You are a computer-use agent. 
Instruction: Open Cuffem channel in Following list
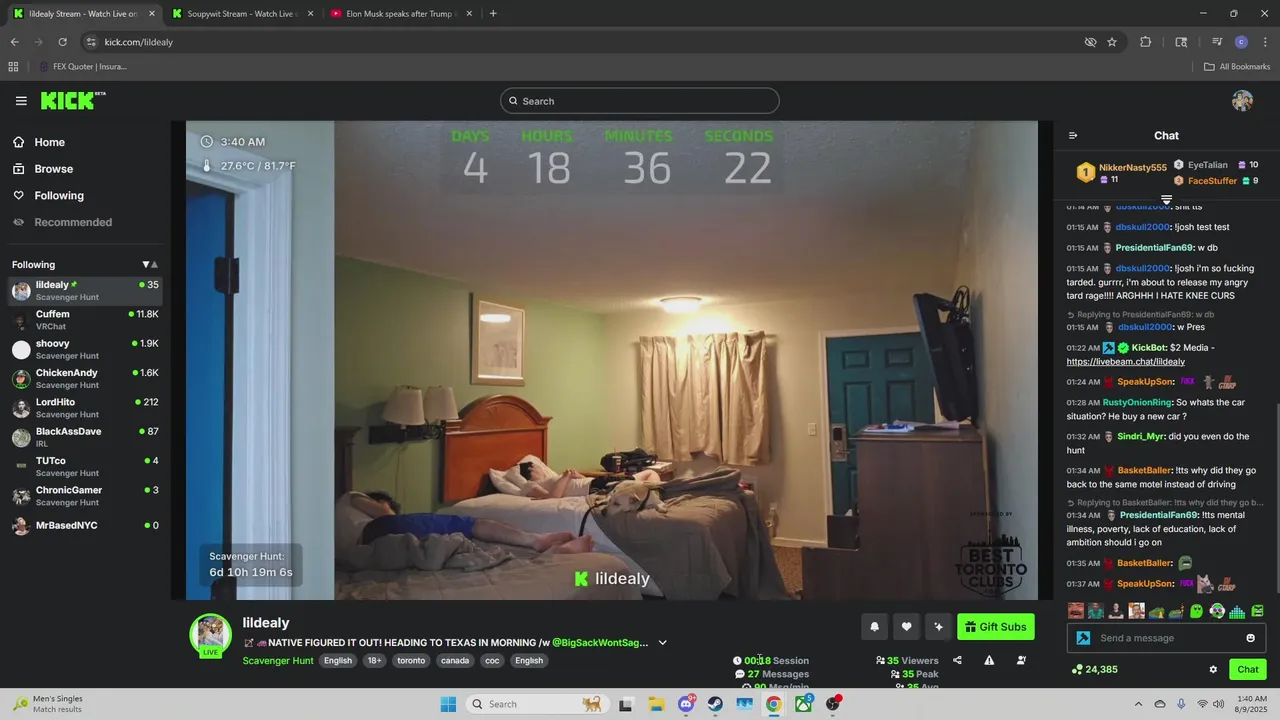[85, 320]
